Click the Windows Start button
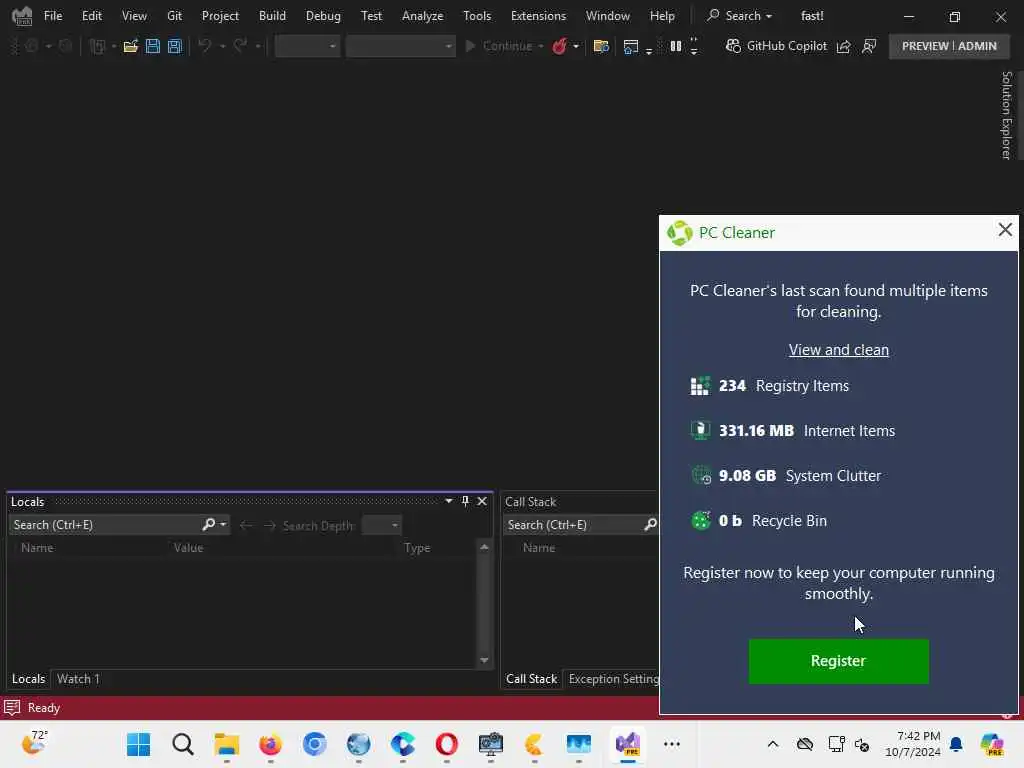This screenshot has height=768, width=1024. [138, 744]
